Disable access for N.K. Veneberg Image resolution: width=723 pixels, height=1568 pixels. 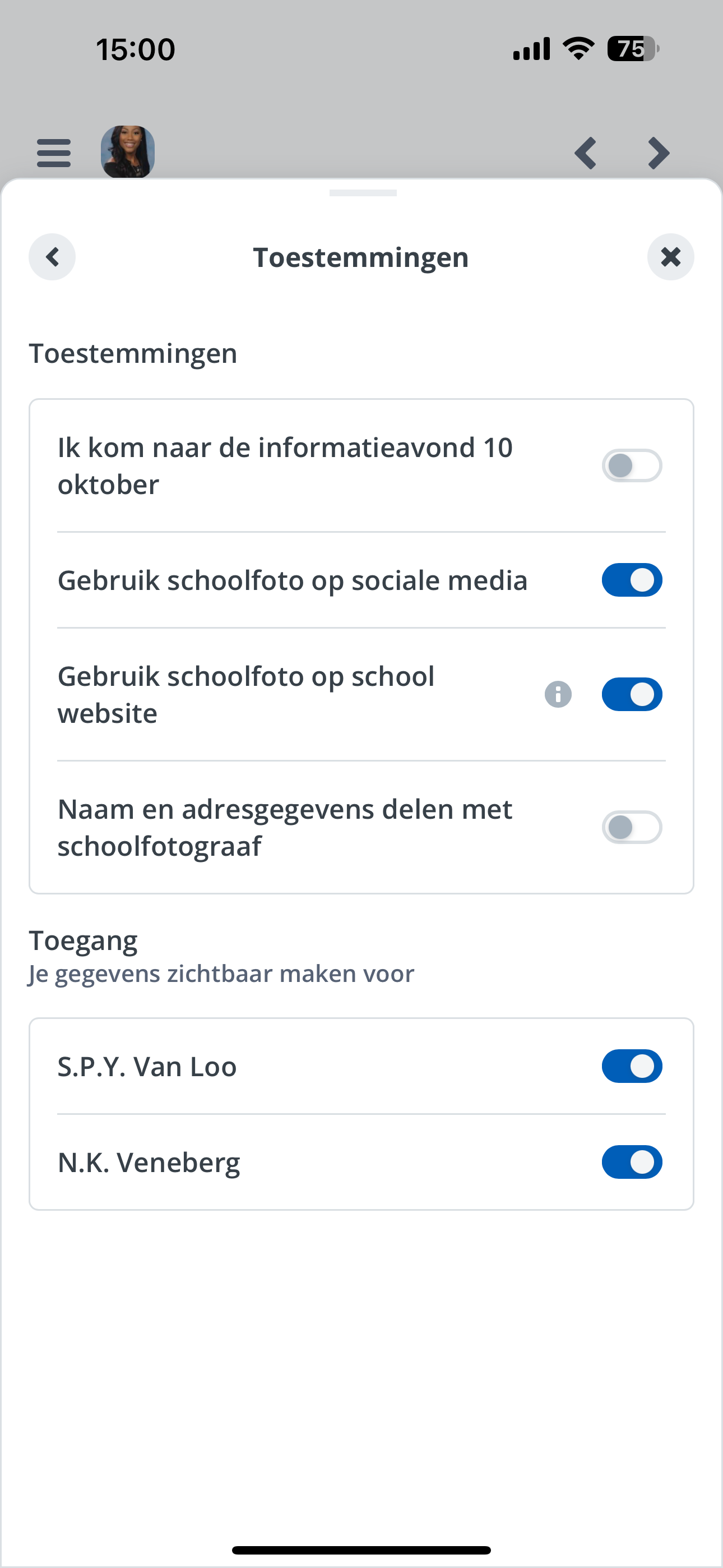point(632,1163)
